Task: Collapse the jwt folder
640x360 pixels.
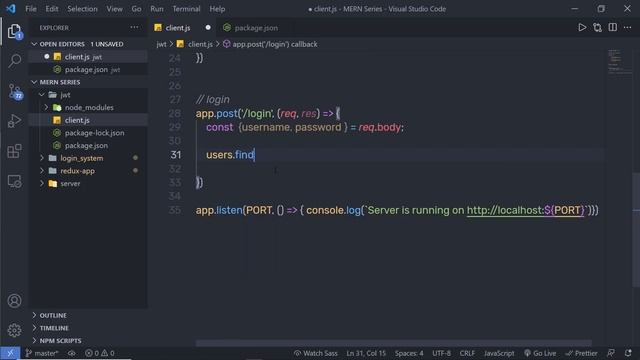Action: [42, 95]
